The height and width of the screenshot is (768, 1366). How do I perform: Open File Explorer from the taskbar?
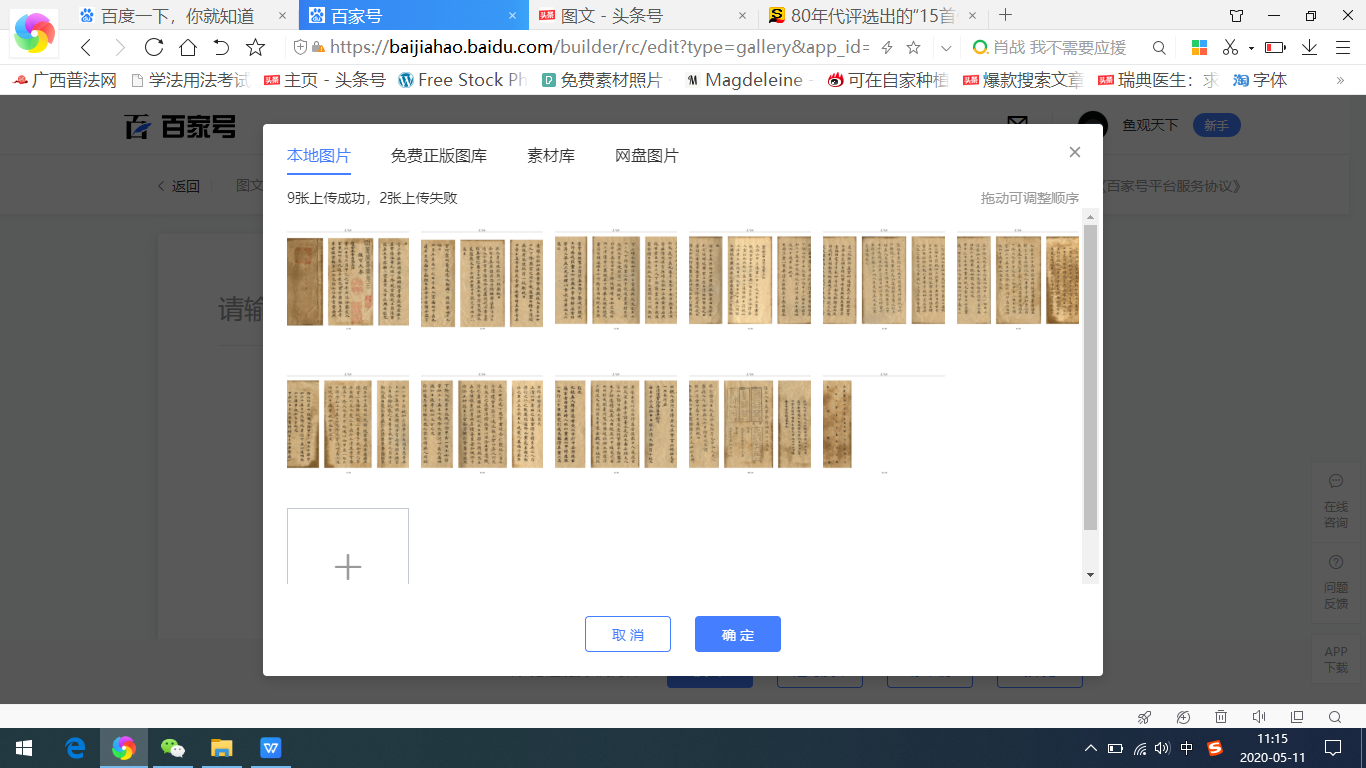point(221,747)
